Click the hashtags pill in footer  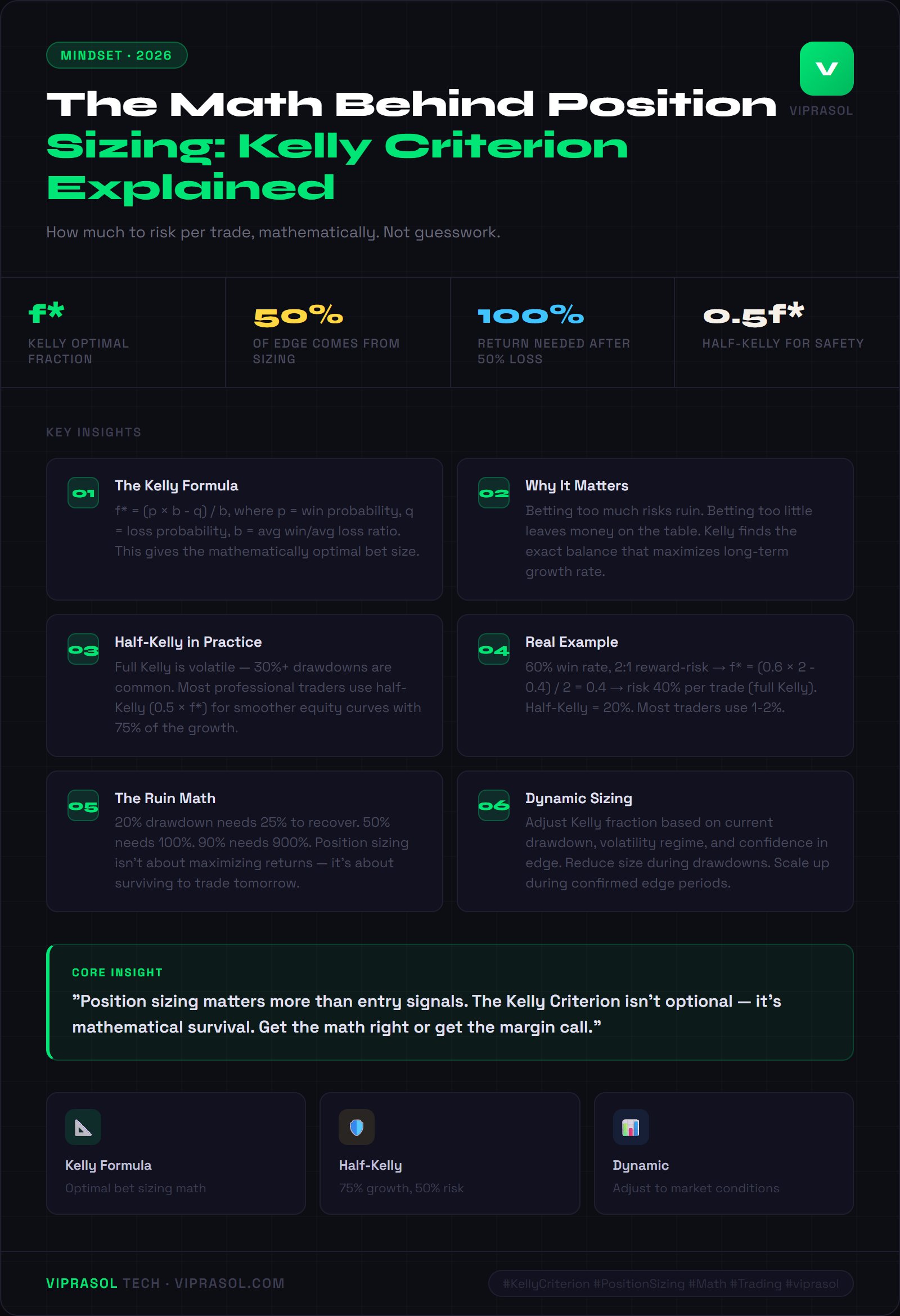click(670, 1283)
